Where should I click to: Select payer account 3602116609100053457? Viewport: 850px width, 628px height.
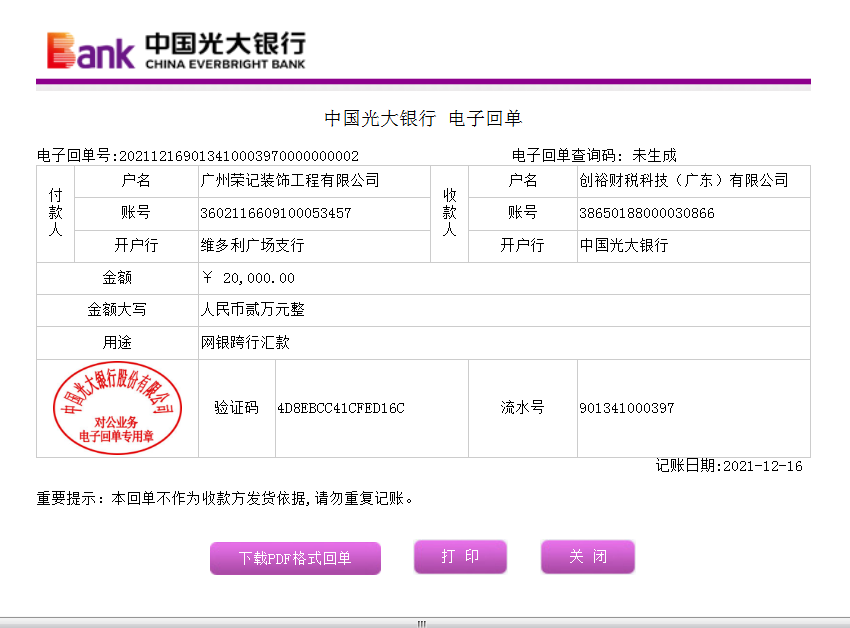[x=275, y=213]
